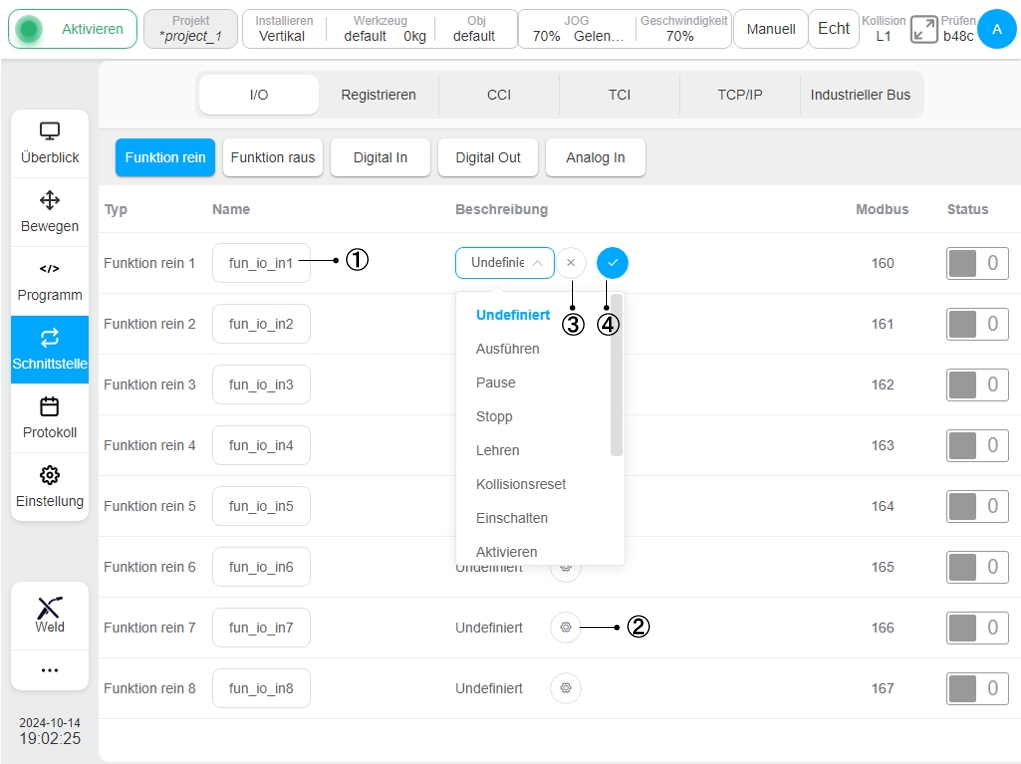Click the Manuell mode button

coord(771,29)
